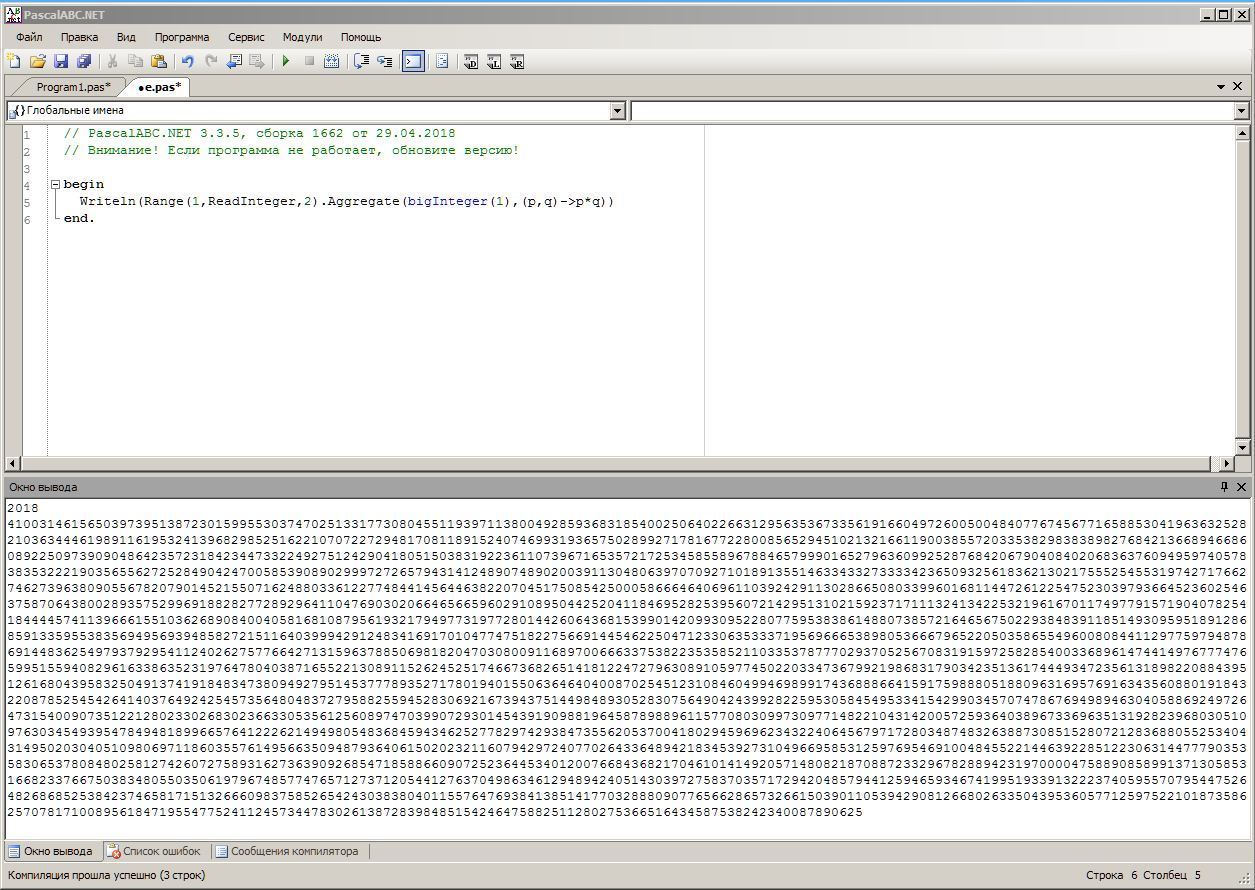Switch to the Program1.pas tab
Image resolution: width=1255 pixels, height=890 pixels.
(73, 87)
